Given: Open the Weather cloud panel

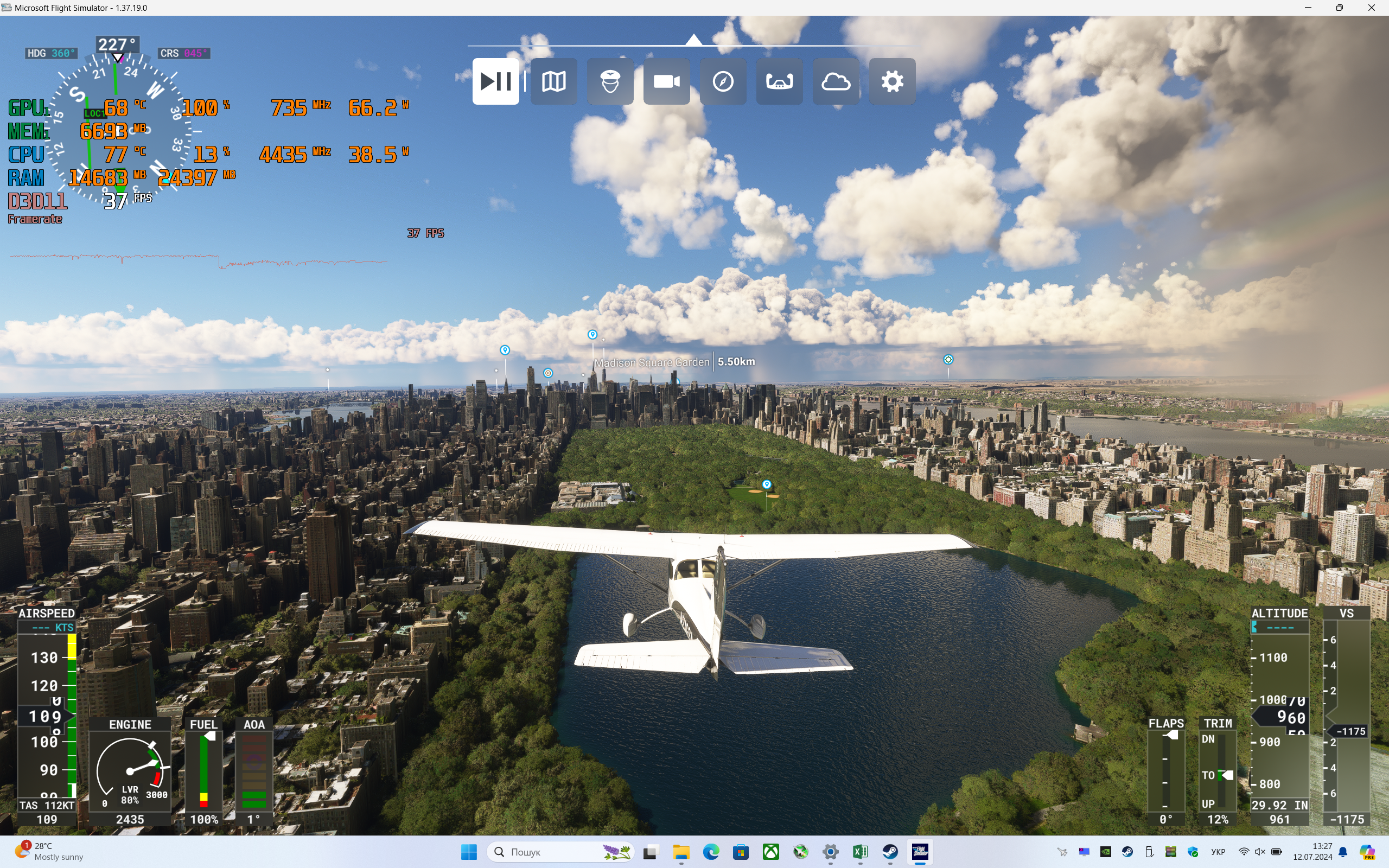Looking at the screenshot, I should pyautogui.click(x=836, y=81).
